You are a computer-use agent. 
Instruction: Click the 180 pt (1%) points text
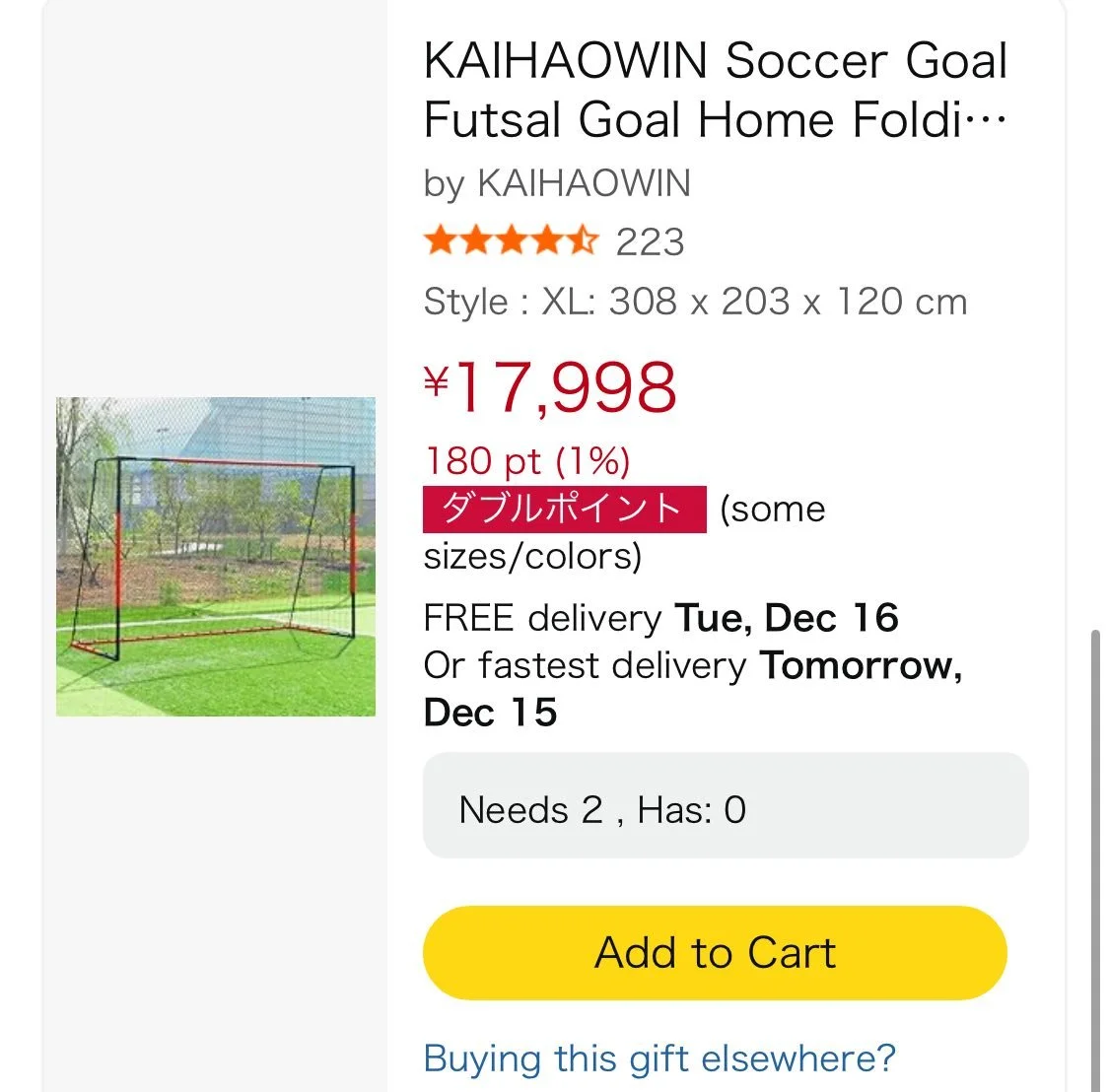pos(526,460)
